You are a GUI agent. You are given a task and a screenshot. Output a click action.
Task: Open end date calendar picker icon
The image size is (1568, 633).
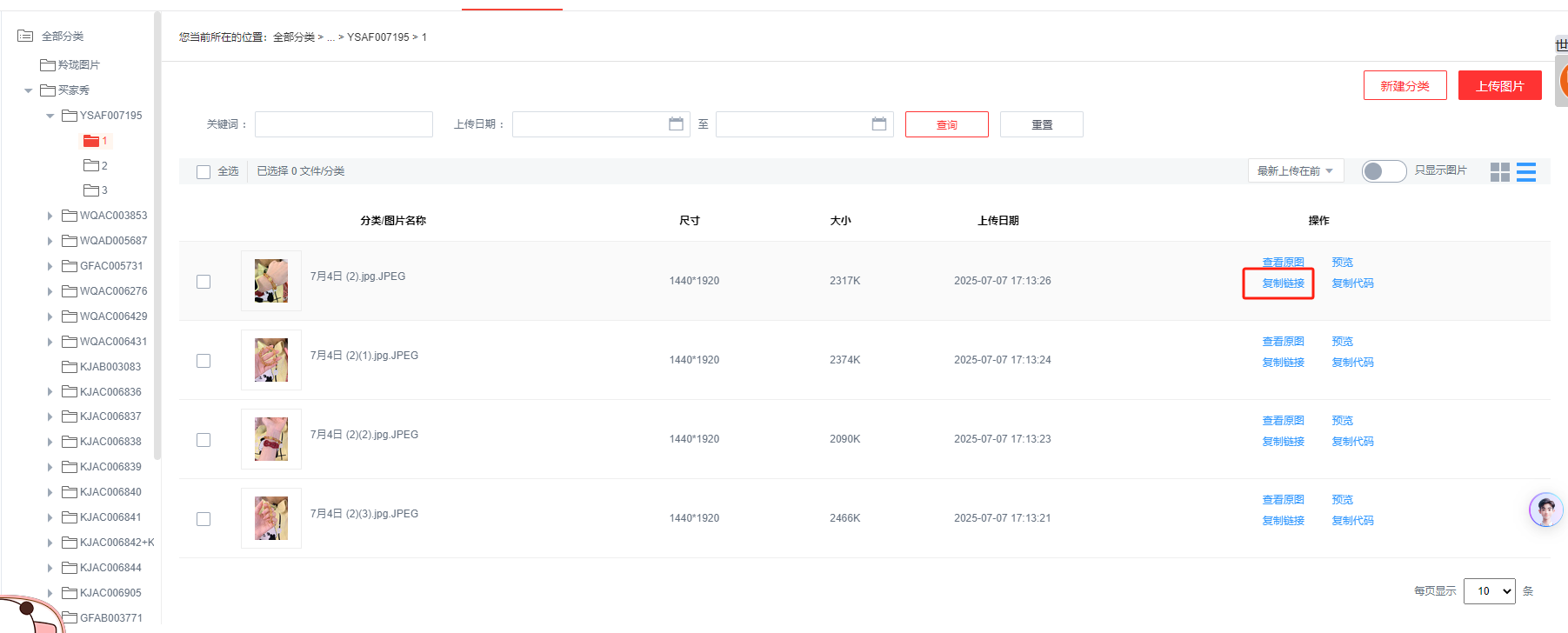(x=879, y=124)
